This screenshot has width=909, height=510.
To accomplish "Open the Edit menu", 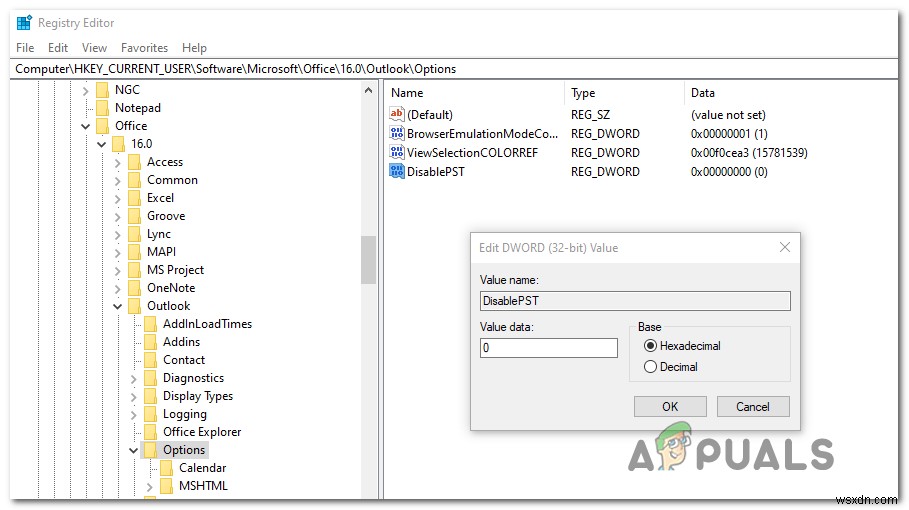I will [x=58, y=48].
